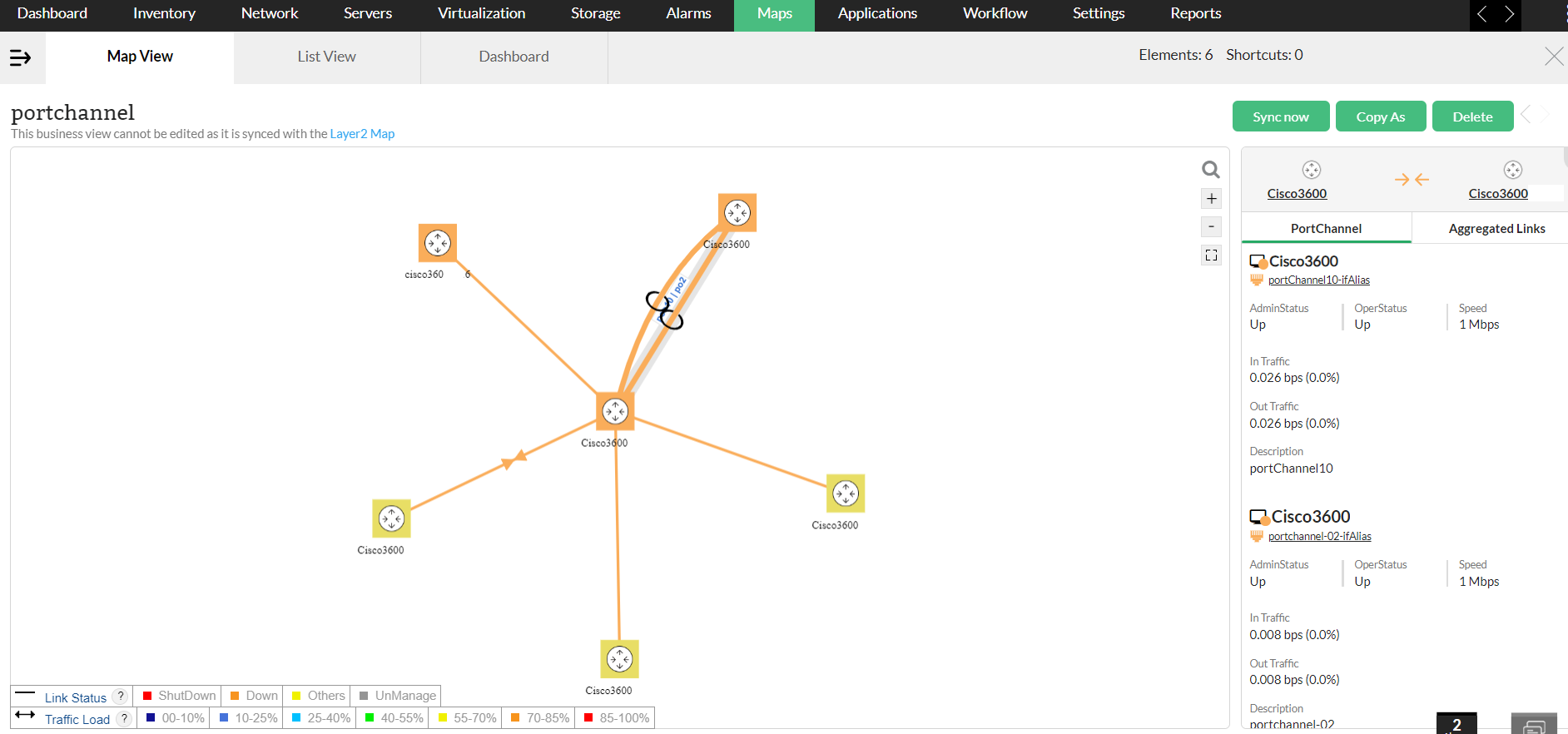This screenshot has height=734, width=1568.
Task: Click the help icon beside Traffic Load
Action: [124, 718]
